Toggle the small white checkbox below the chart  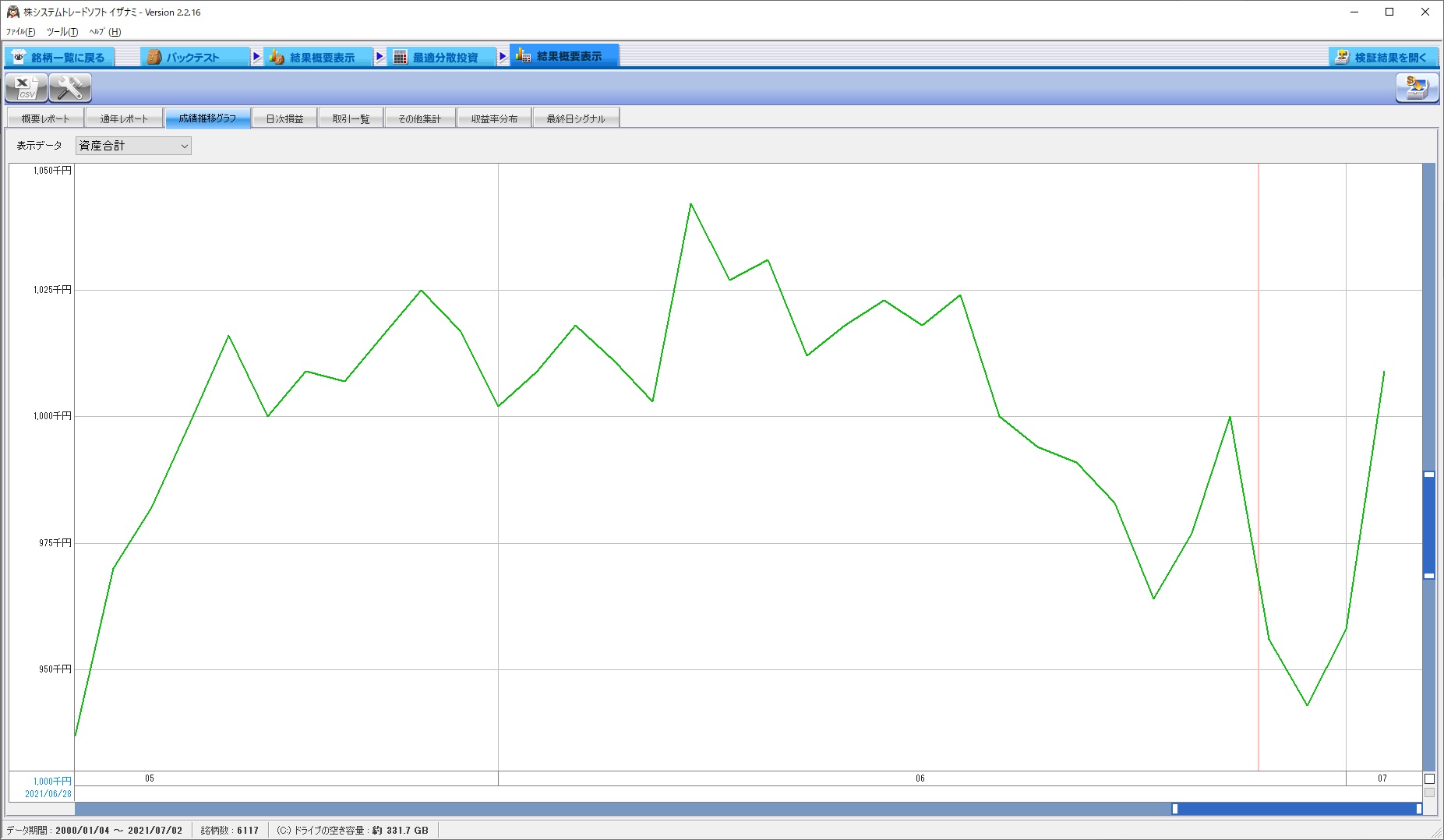[x=1429, y=778]
